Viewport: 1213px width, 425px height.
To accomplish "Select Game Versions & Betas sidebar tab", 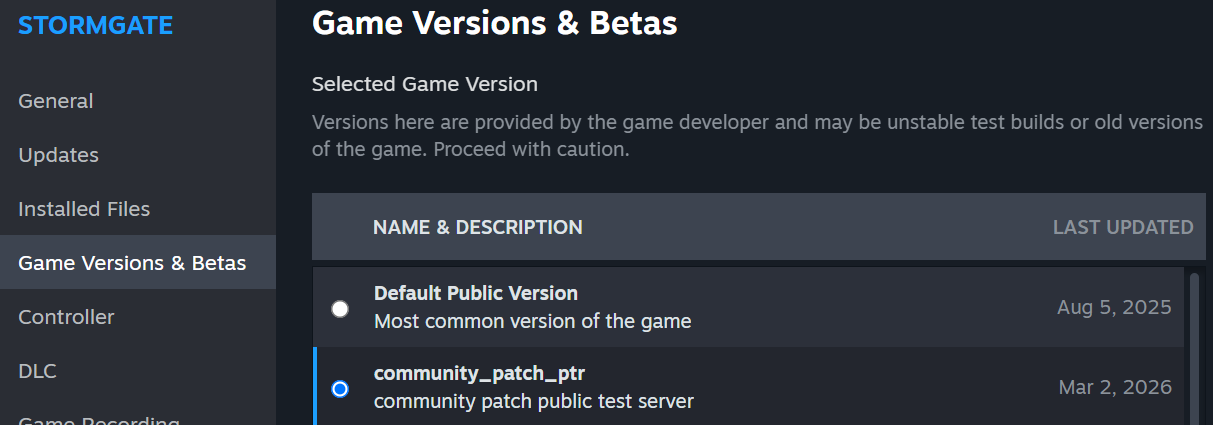I will click(x=132, y=263).
